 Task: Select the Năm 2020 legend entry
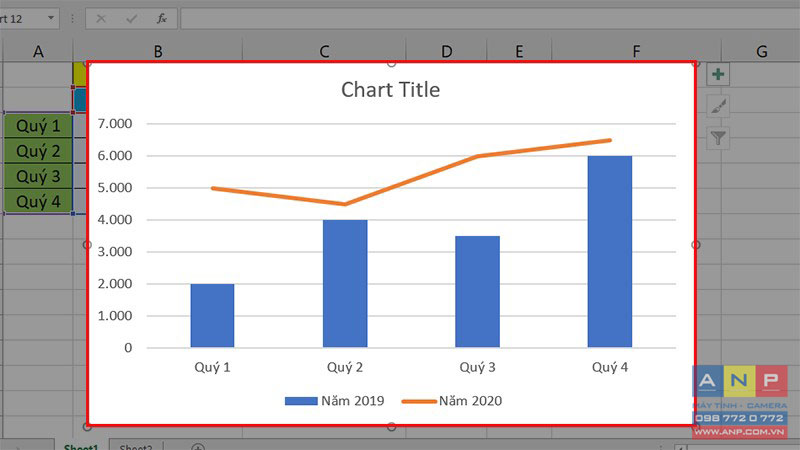coord(452,401)
